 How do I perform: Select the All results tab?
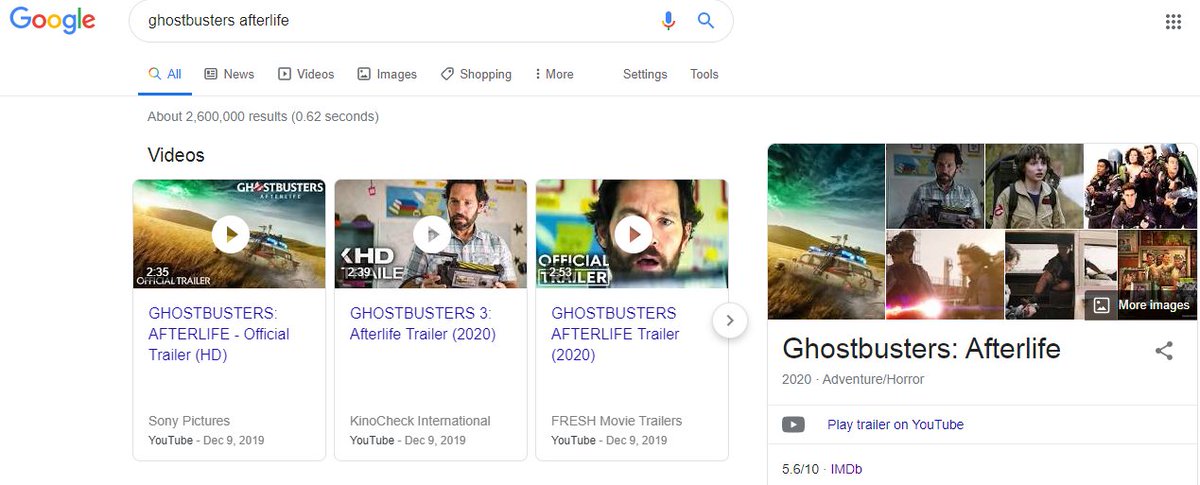[x=165, y=74]
